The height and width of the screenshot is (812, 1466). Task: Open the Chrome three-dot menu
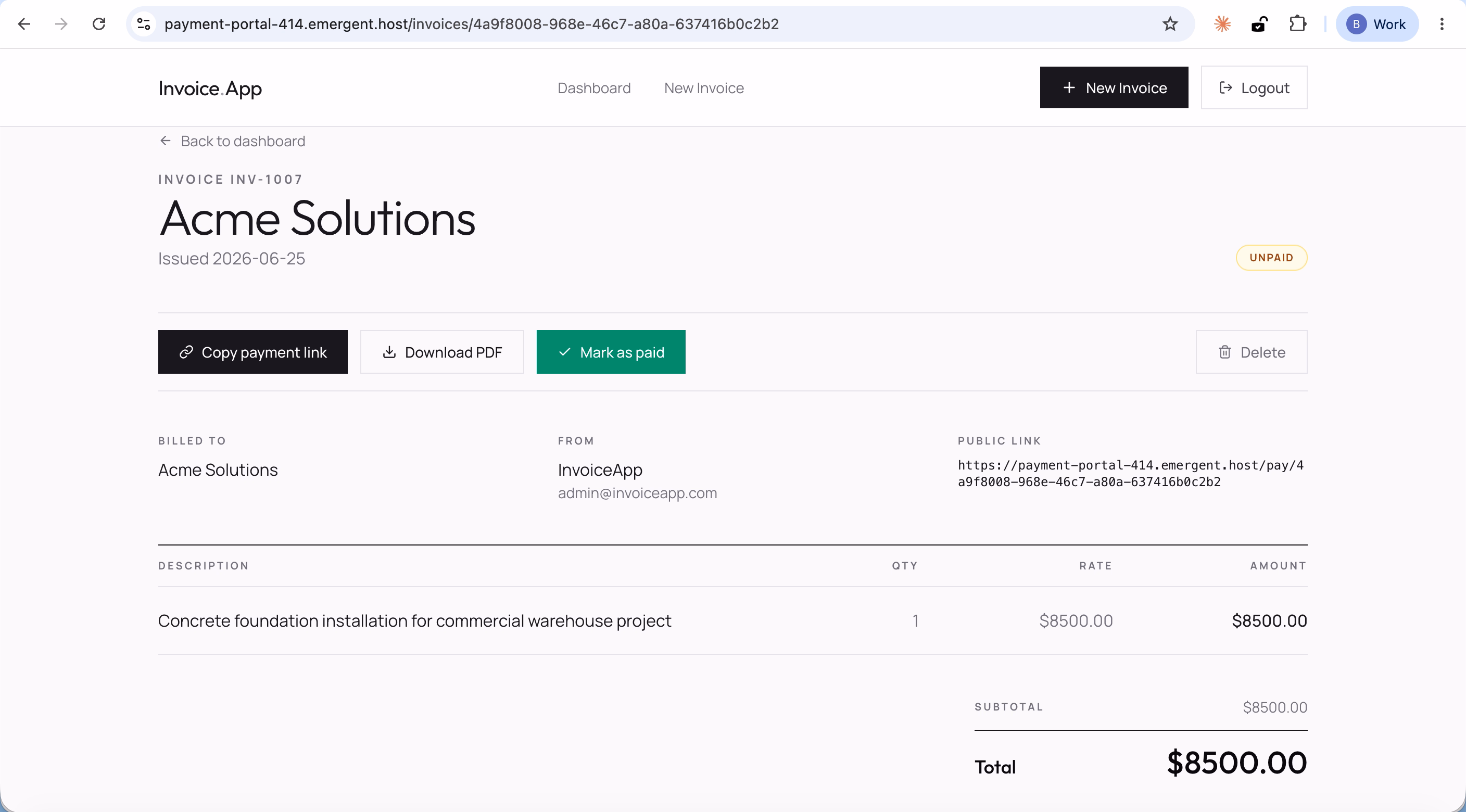click(1442, 24)
